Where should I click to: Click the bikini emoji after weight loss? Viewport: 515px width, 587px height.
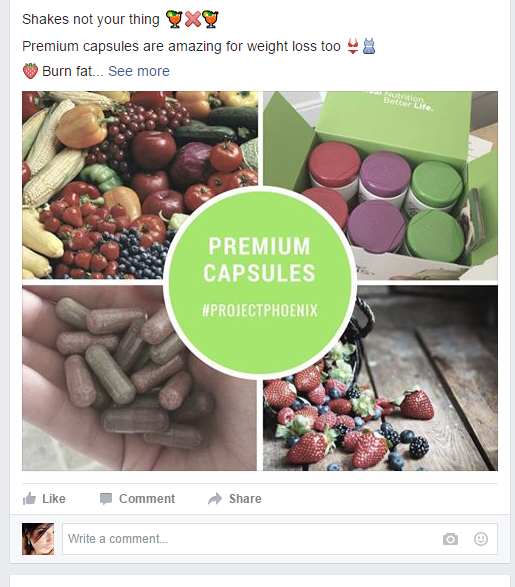coord(353,46)
